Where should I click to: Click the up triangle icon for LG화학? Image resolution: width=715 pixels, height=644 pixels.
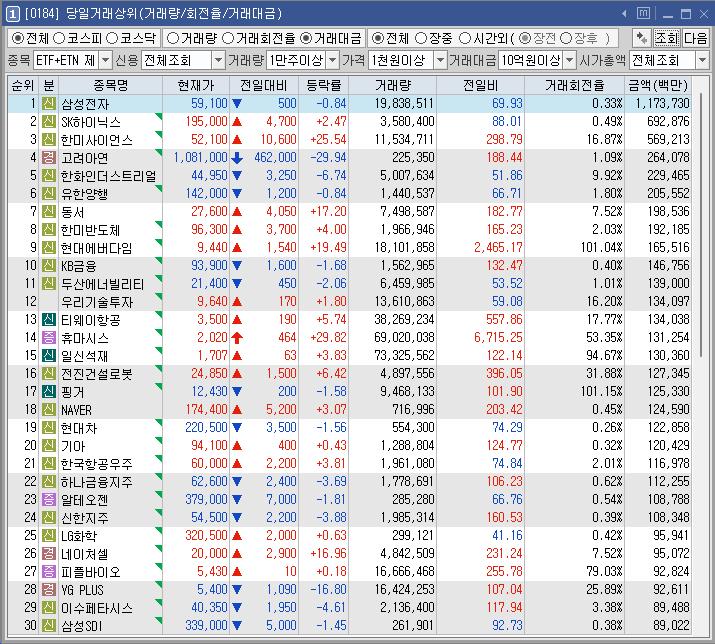pos(237,535)
